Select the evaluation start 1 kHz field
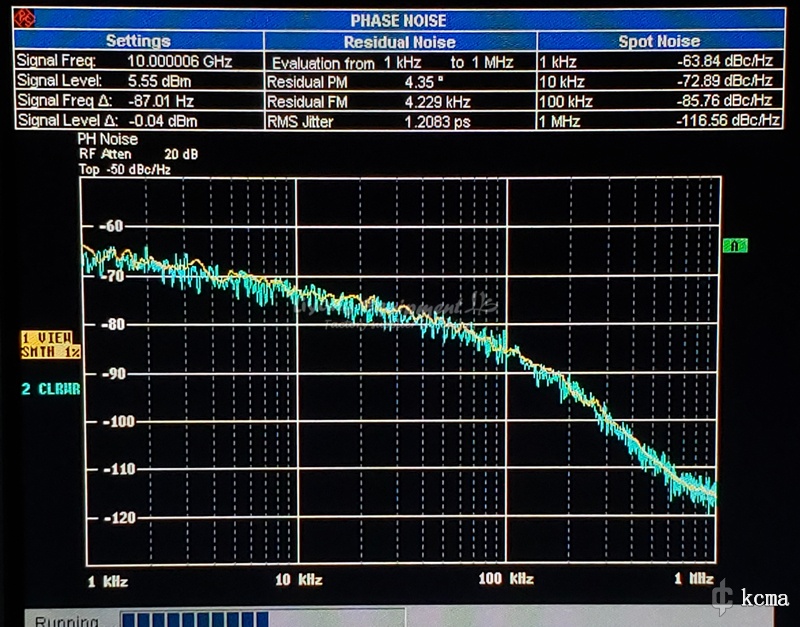The height and width of the screenshot is (627, 800). (x=403, y=62)
